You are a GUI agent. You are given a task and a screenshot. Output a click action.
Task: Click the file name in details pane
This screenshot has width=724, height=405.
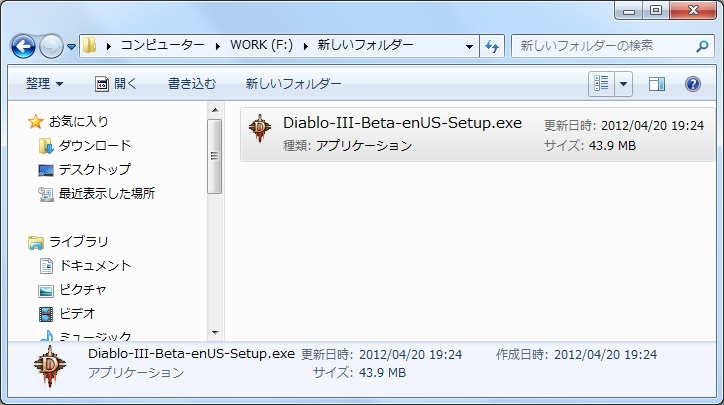191,353
